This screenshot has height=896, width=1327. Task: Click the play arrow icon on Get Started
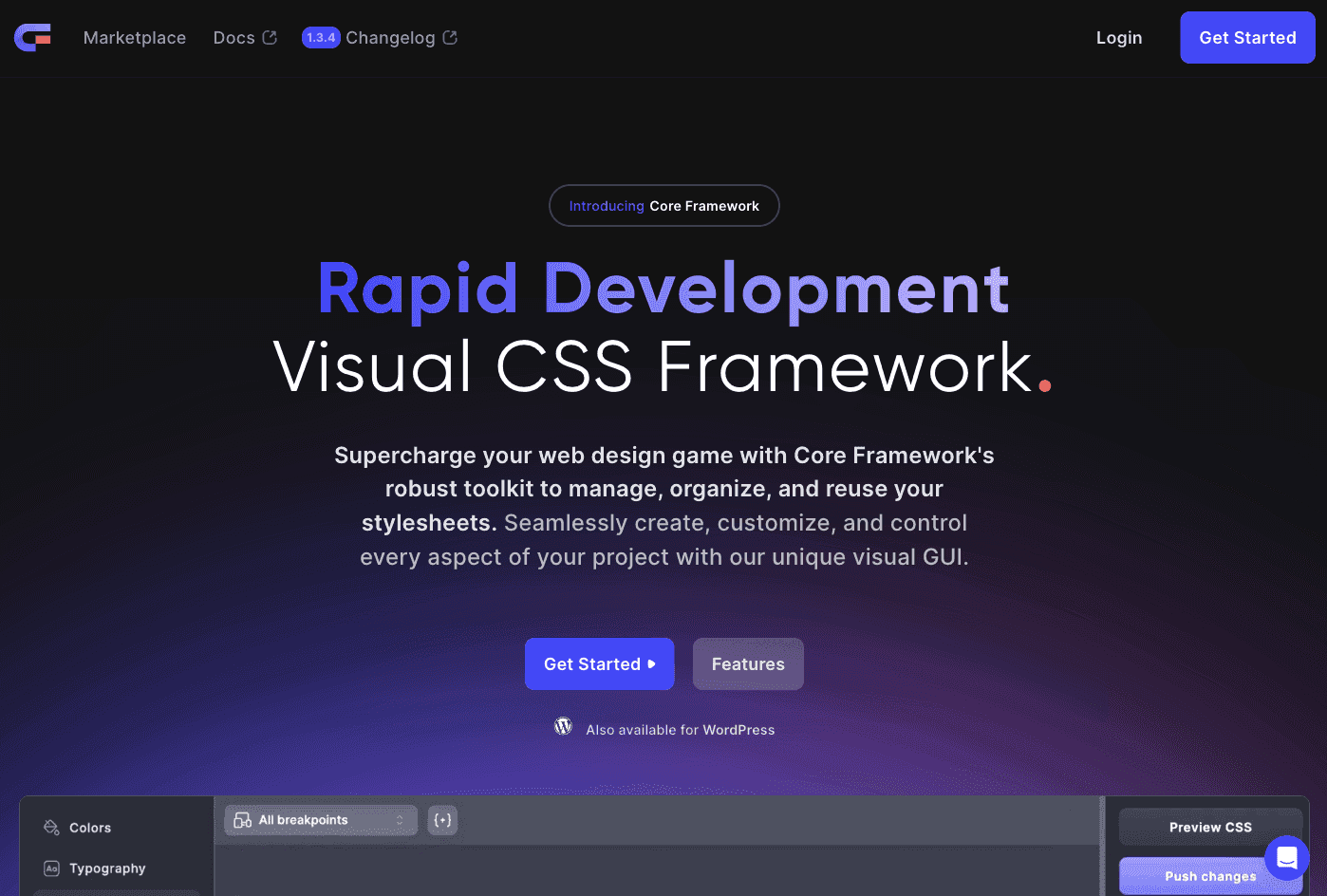tap(651, 664)
